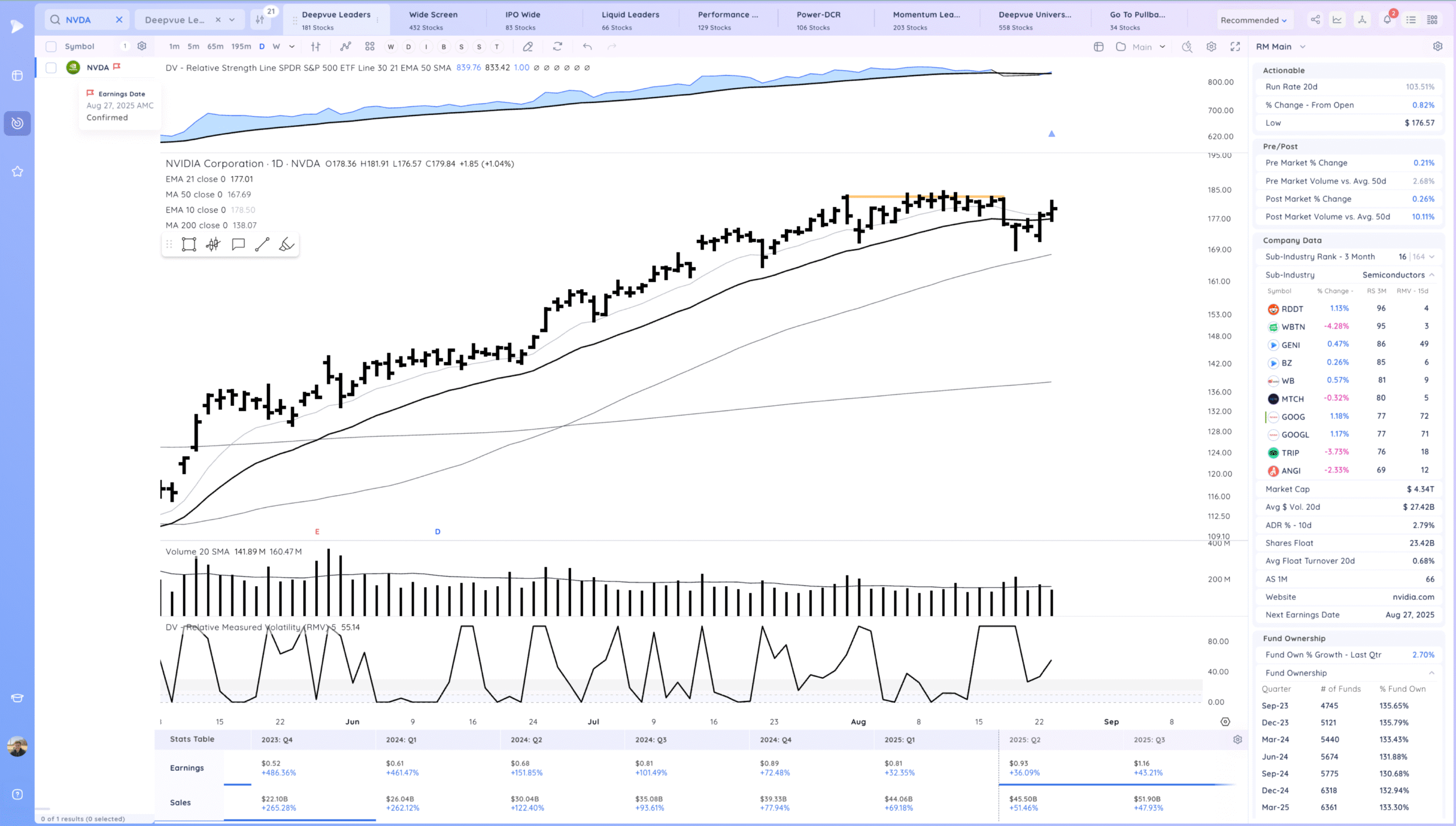Viewport: 1456px width, 826px height.
Task: Select rectangle drawing tool in floating toolbar
Action: pyautogui.click(x=189, y=244)
